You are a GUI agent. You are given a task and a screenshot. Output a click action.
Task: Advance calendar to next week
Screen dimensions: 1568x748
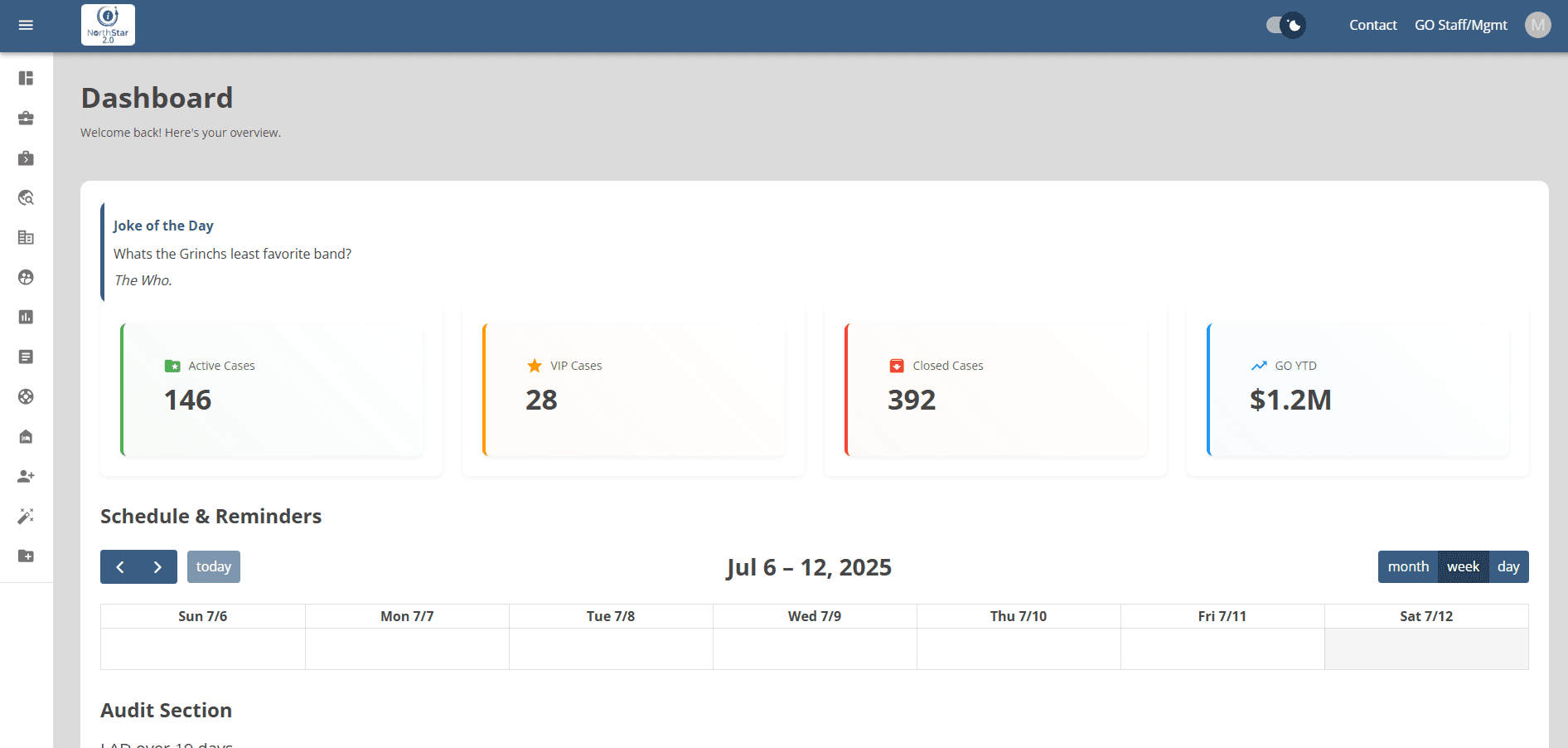point(157,567)
